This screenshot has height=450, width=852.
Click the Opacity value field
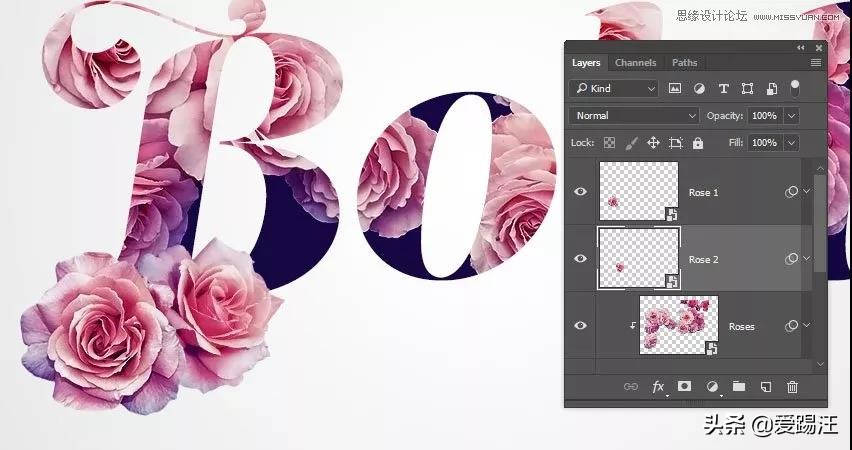(x=765, y=116)
